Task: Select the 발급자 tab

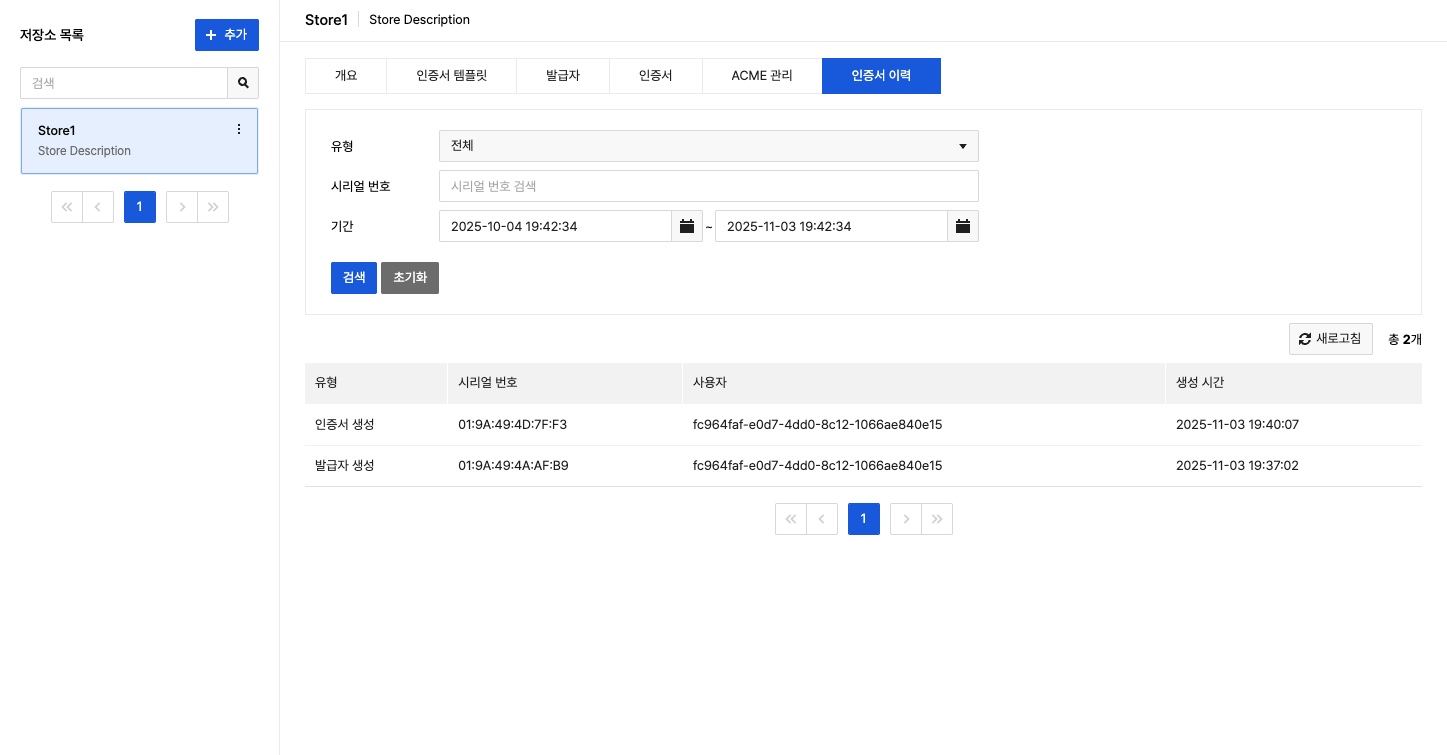Action: tap(563, 75)
